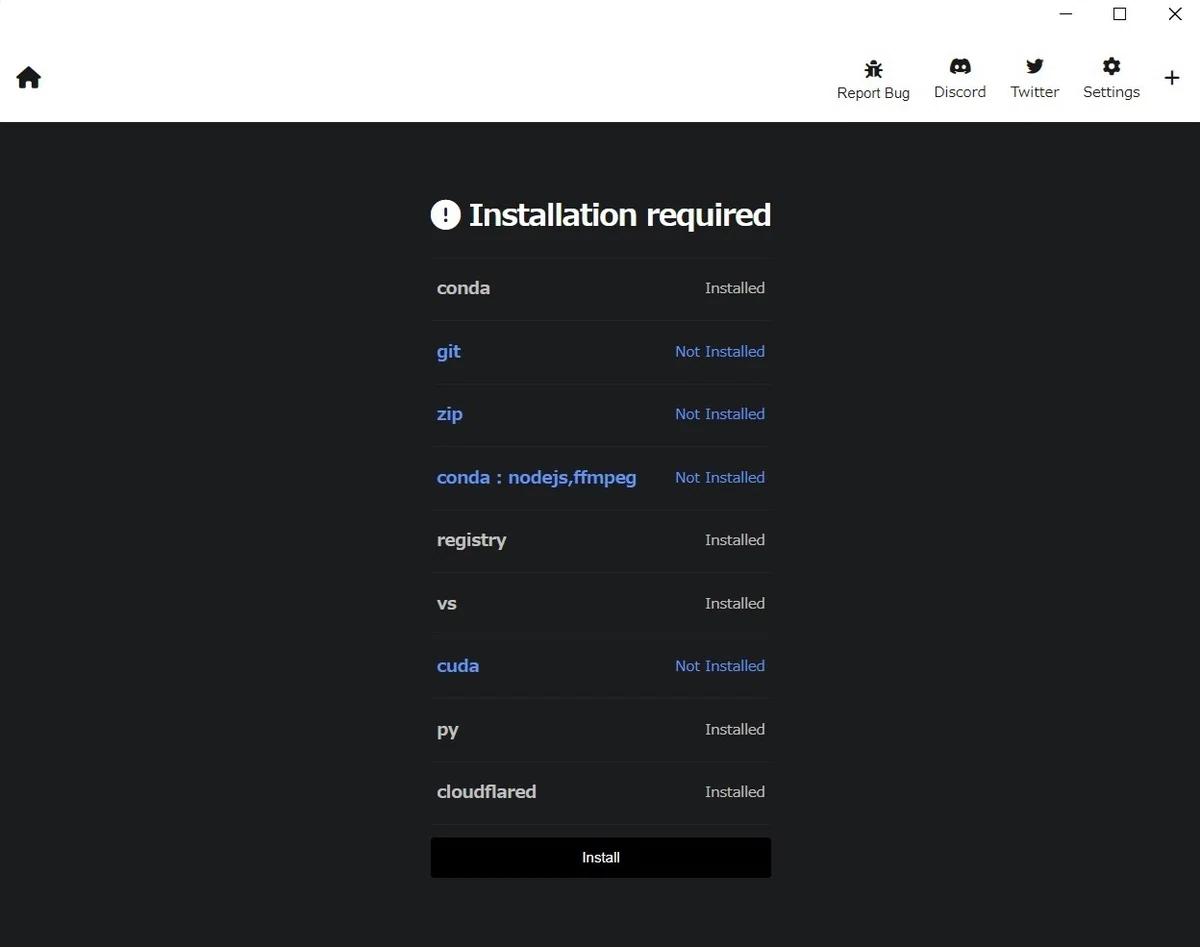Go to the home screen icon
The width and height of the screenshot is (1200, 947).
[x=28, y=78]
